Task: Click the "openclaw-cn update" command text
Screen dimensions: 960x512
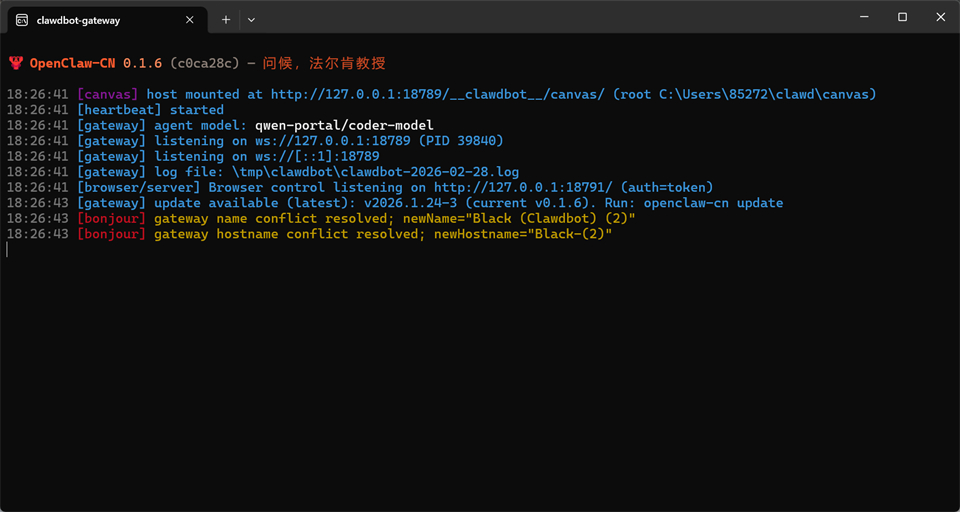Action: pyautogui.click(x=713, y=203)
